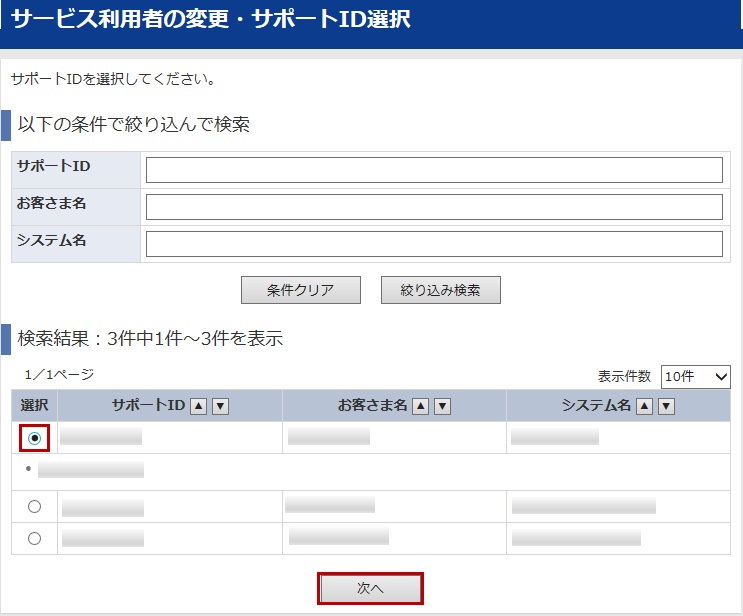
Task: Sort サポートID column ascending
Action: point(199,406)
